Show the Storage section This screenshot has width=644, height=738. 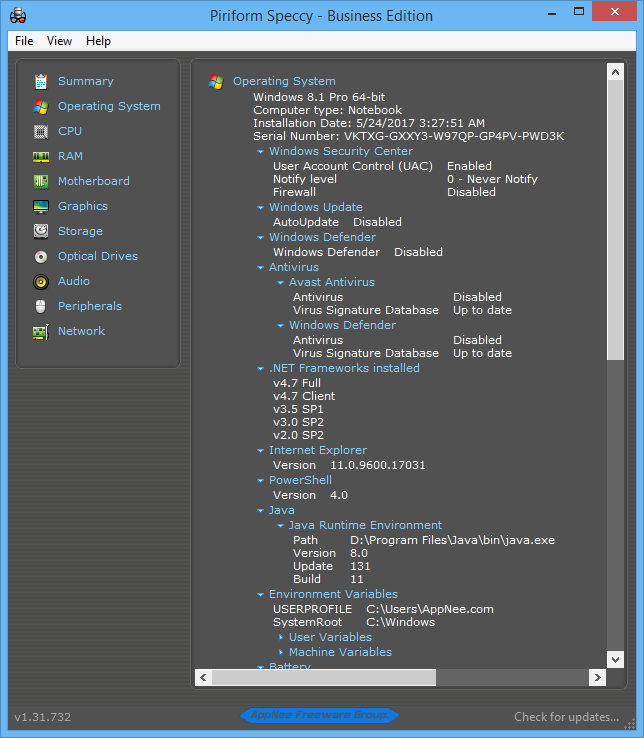coord(80,231)
